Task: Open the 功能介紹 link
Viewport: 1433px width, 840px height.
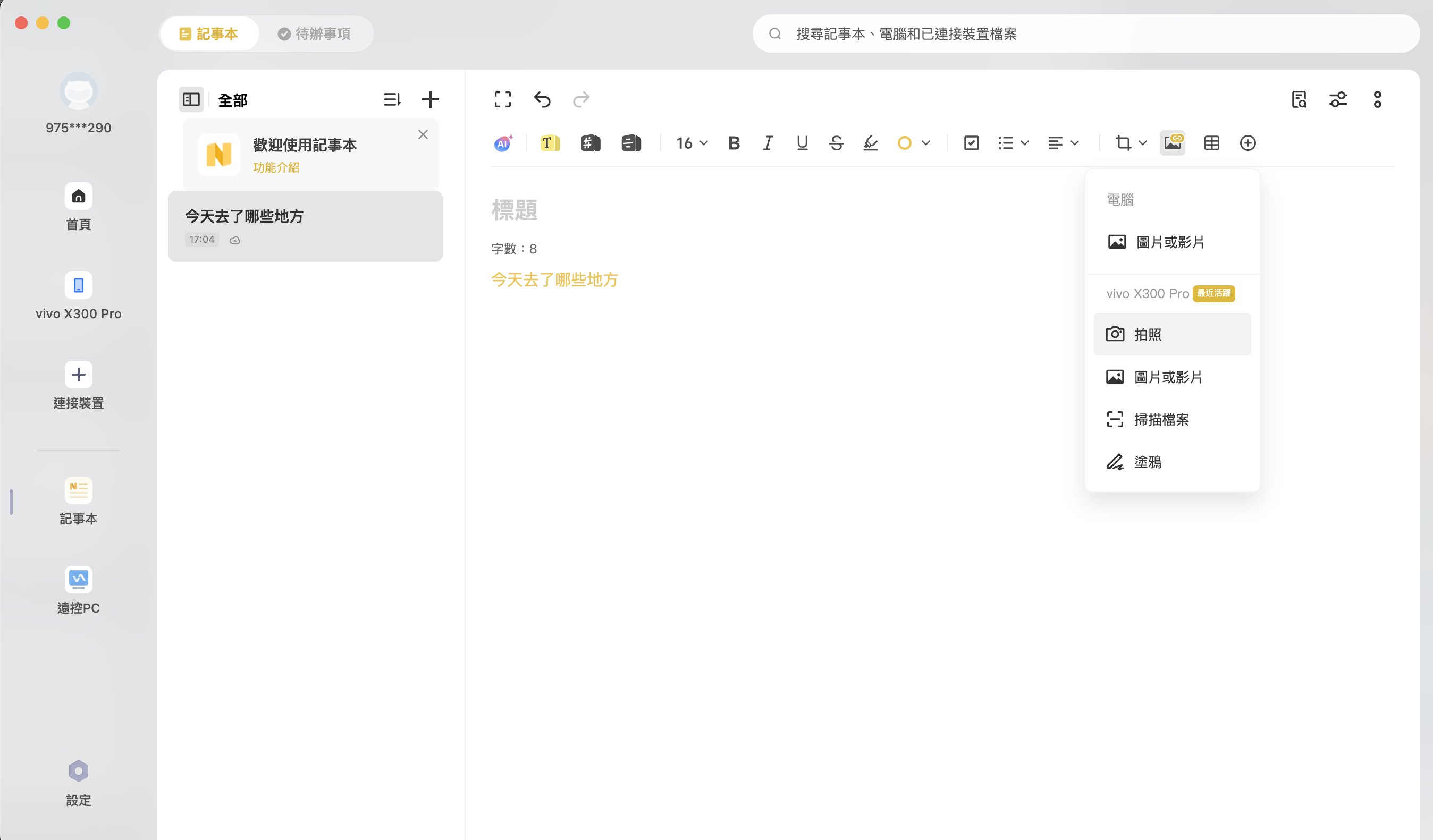Action: [x=276, y=168]
